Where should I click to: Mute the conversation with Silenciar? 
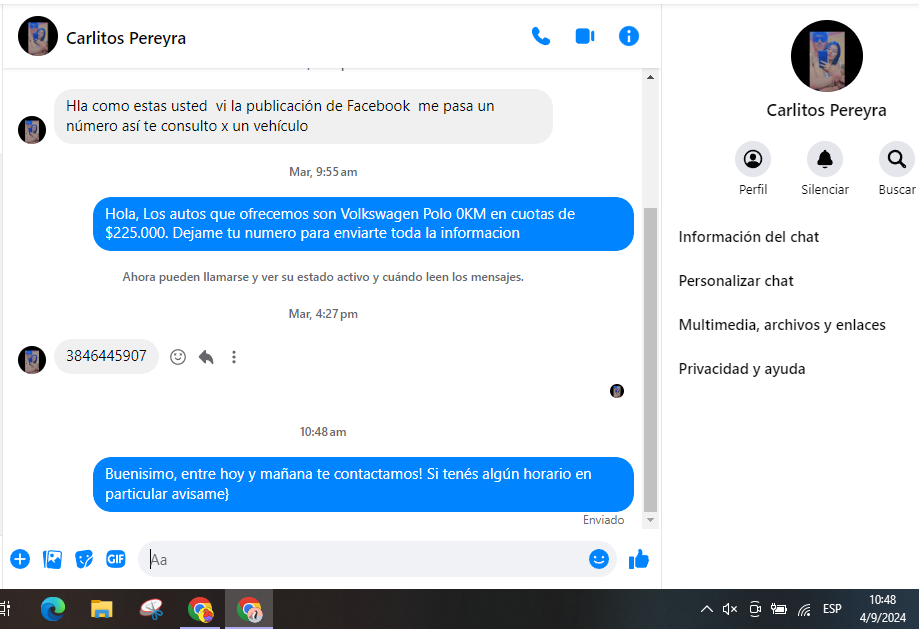pyautogui.click(x=825, y=159)
